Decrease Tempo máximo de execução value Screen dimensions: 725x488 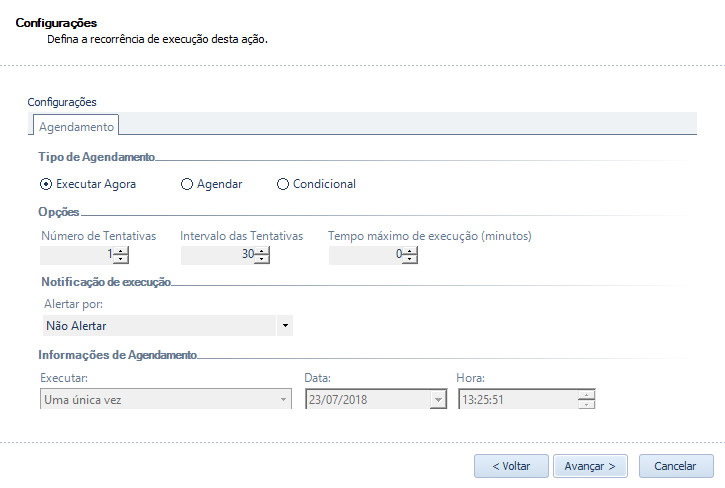[409, 258]
